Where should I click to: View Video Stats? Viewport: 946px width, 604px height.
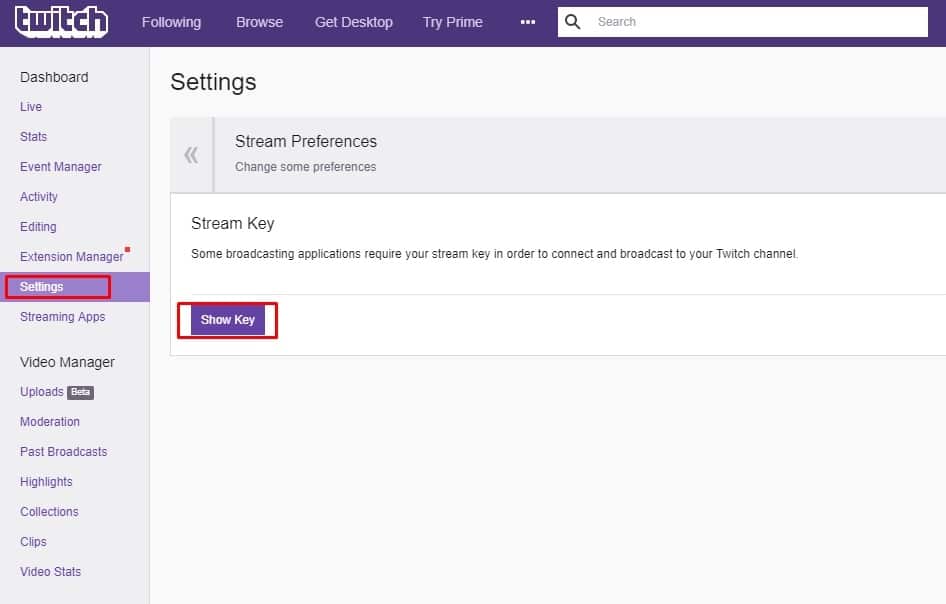[x=50, y=571]
